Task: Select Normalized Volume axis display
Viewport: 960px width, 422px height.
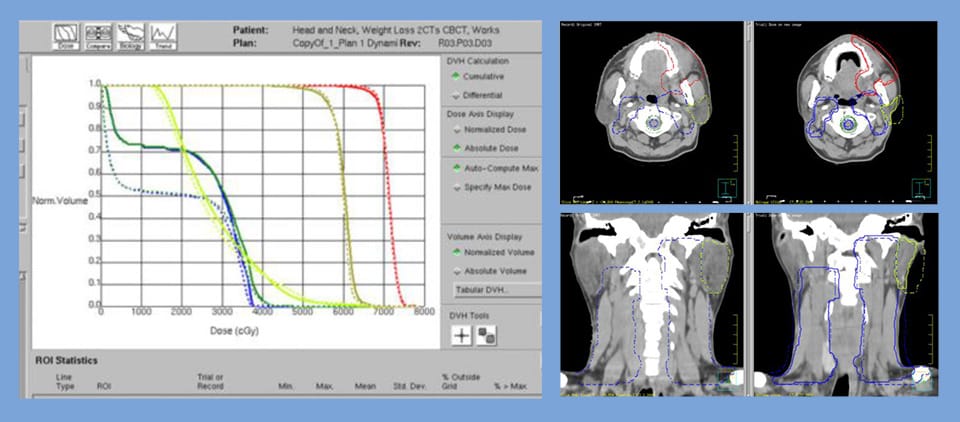Action: (457, 252)
